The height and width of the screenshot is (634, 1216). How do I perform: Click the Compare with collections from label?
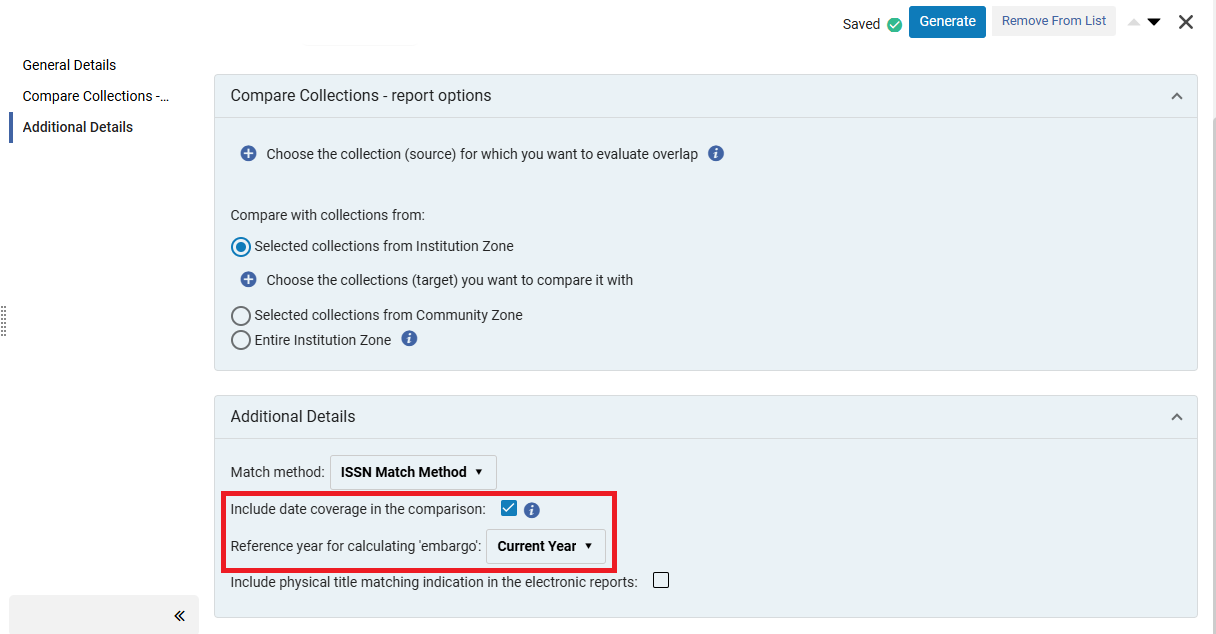click(328, 215)
